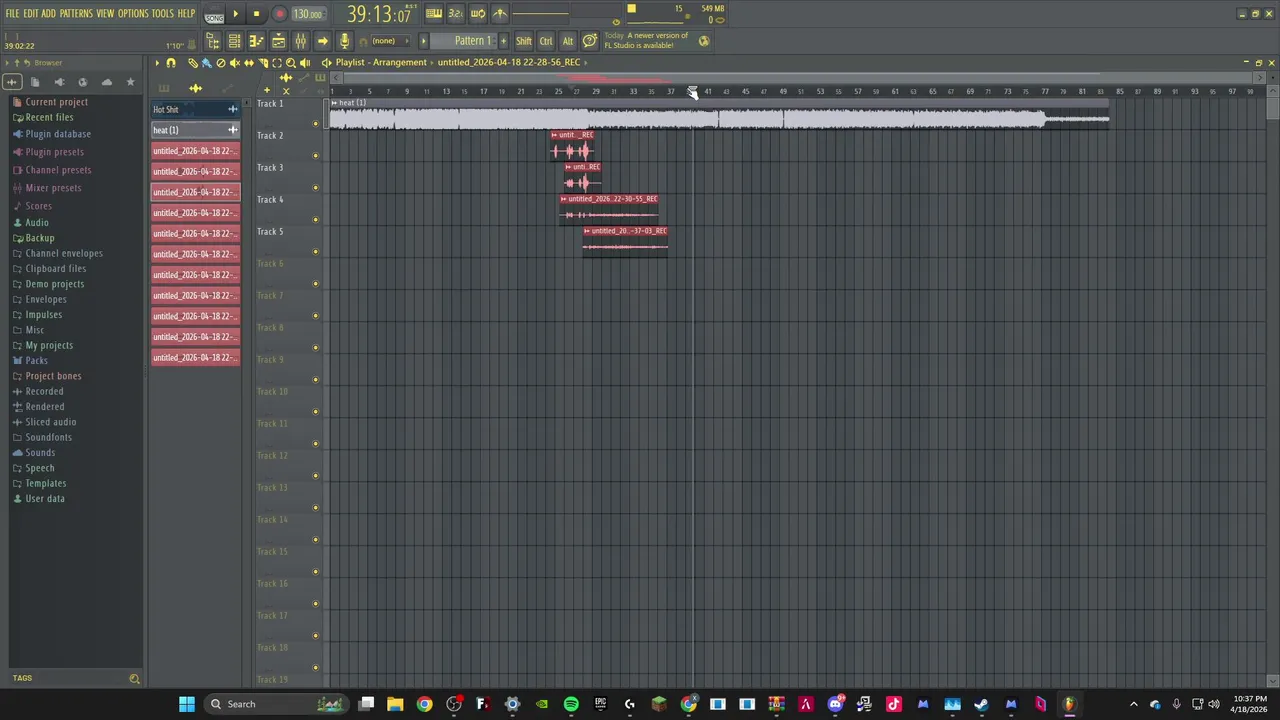Adjust the tempo 130.000 field
Image resolution: width=1280 pixels, height=720 pixels.
pyautogui.click(x=307, y=14)
